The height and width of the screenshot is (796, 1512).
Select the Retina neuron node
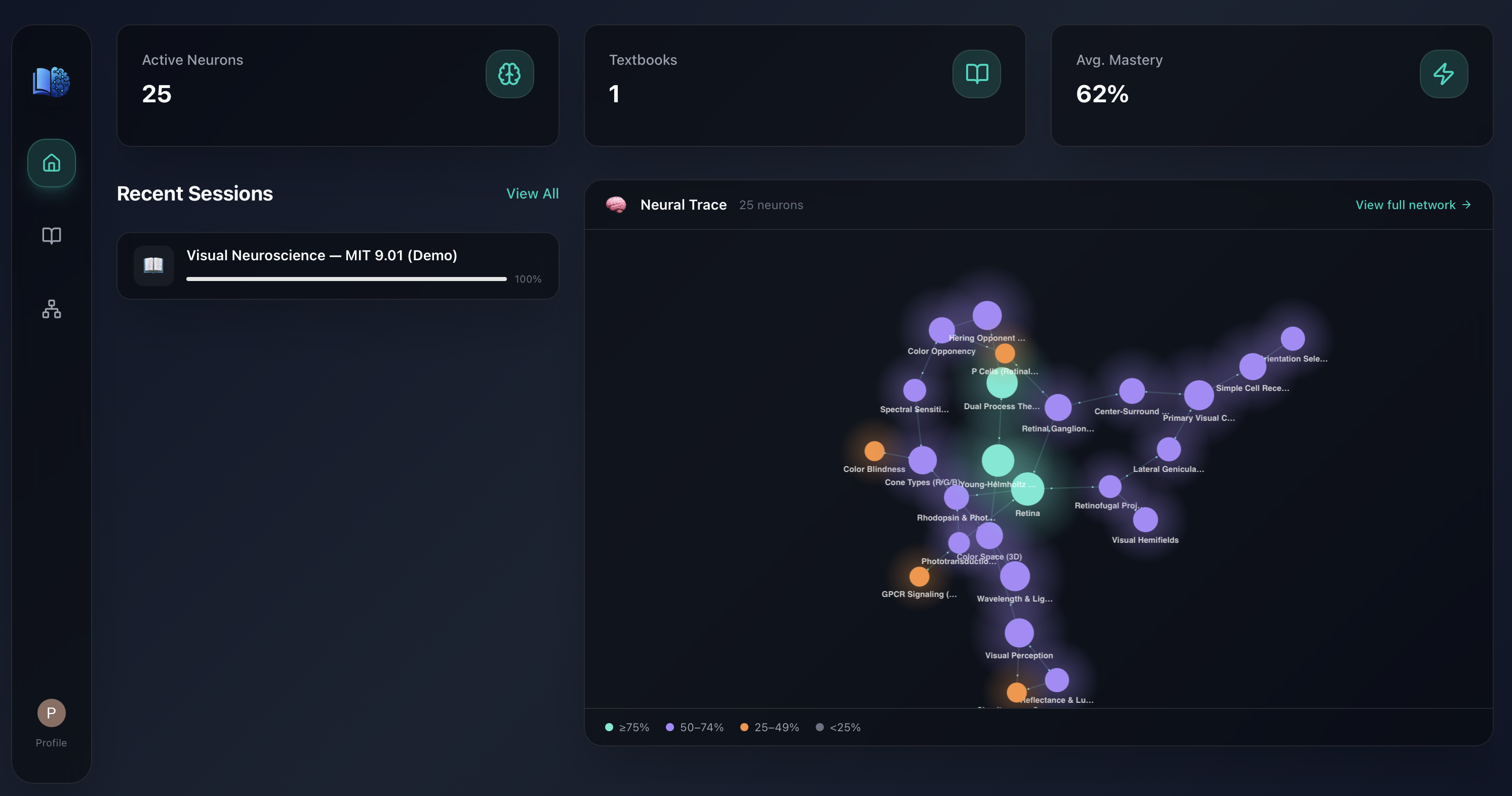tap(1027, 489)
